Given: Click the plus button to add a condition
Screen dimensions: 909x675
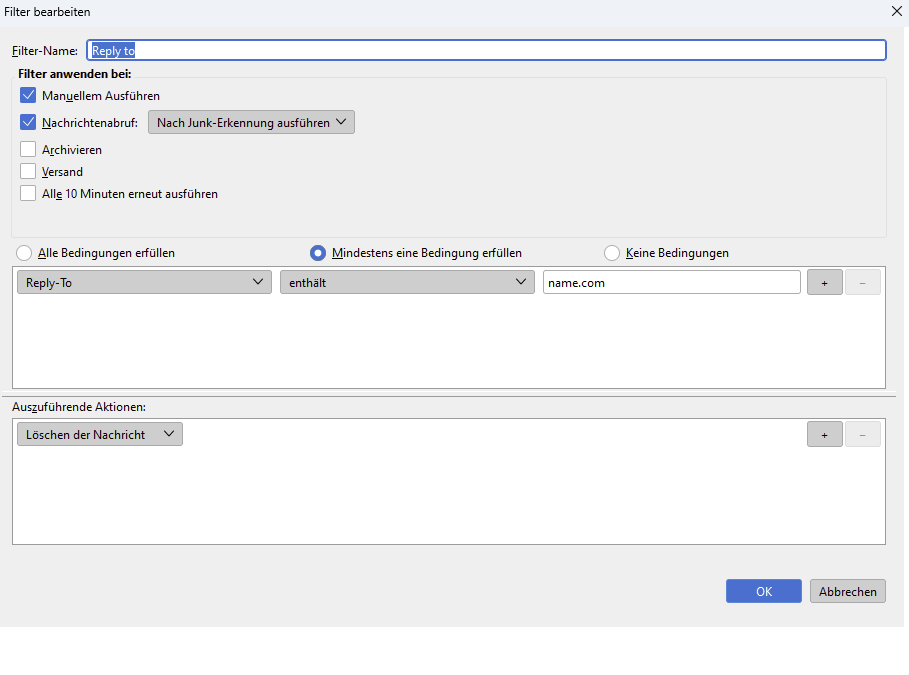Looking at the screenshot, I should point(824,283).
